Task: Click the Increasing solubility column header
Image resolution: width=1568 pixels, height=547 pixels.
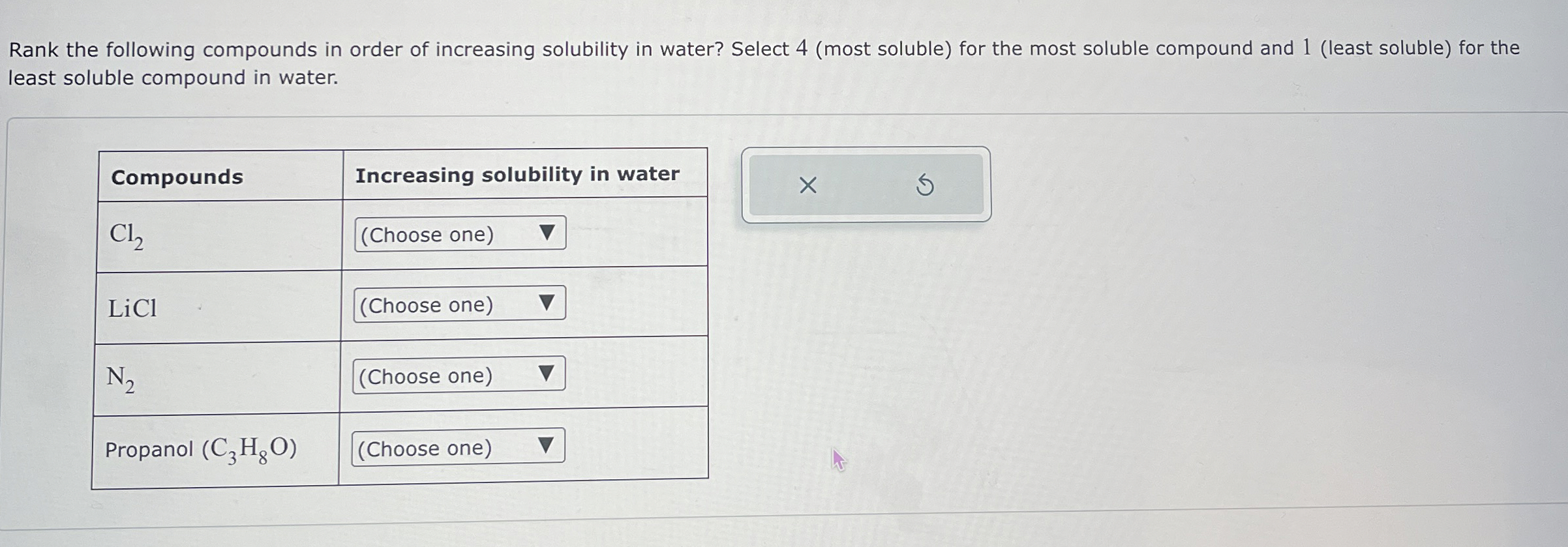Action: point(517,172)
